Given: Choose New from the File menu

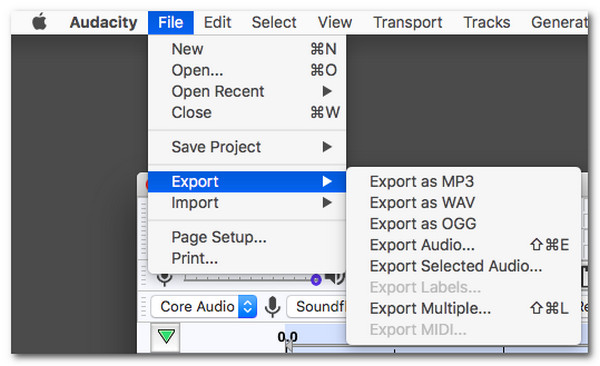Looking at the screenshot, I should 247,49.
